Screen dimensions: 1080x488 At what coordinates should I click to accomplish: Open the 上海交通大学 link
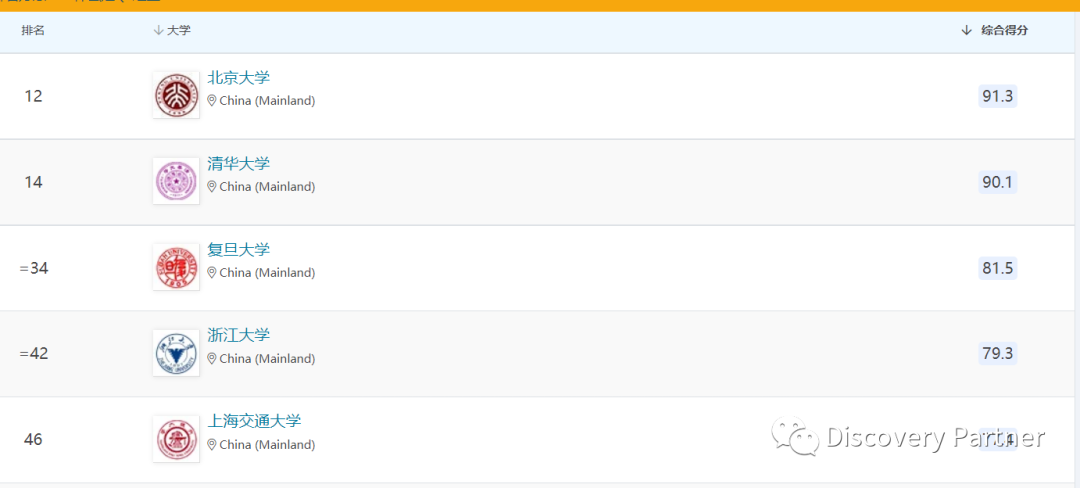coord(254,421)
